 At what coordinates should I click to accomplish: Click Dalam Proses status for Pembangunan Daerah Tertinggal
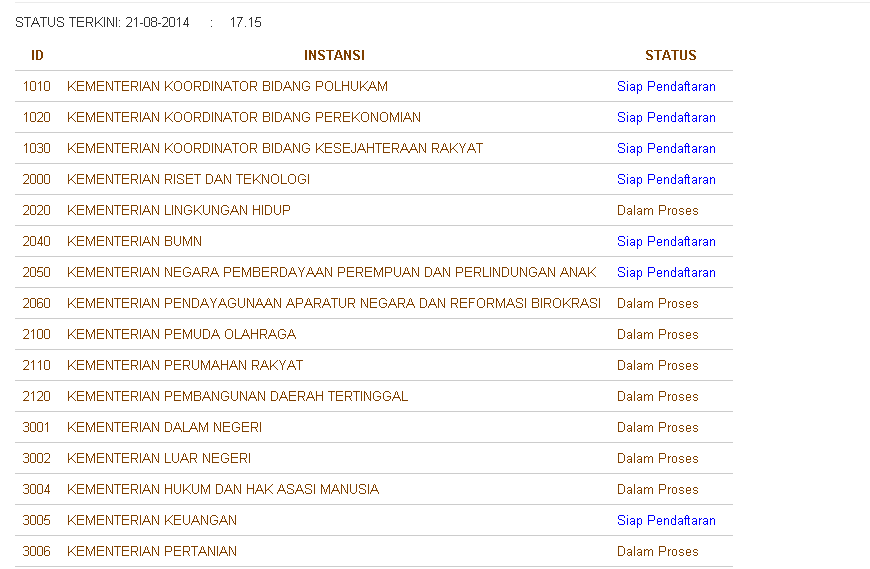[657, 397]
